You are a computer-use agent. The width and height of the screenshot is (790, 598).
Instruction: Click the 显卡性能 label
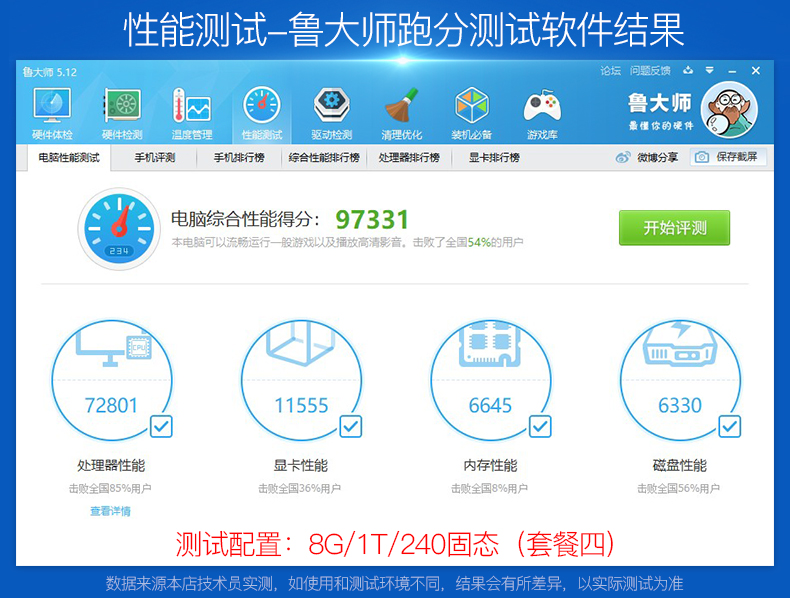(300, 465)
